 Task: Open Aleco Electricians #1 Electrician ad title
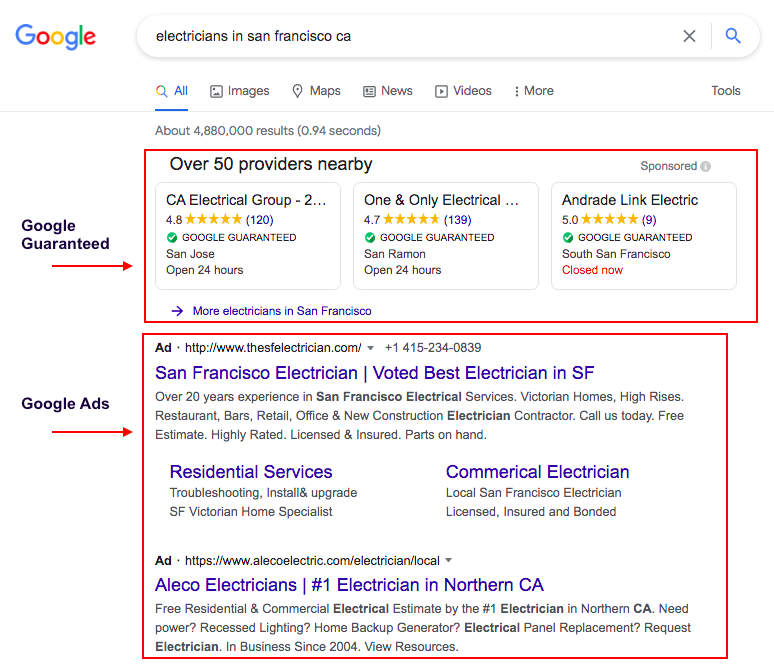(x=349, y=585)
